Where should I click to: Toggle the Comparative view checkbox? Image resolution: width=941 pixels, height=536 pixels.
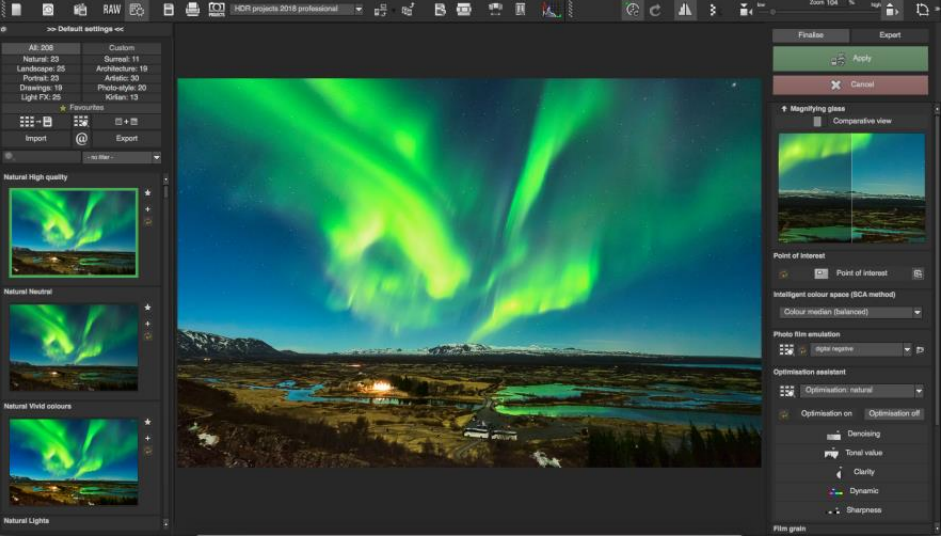pos(817,121)
